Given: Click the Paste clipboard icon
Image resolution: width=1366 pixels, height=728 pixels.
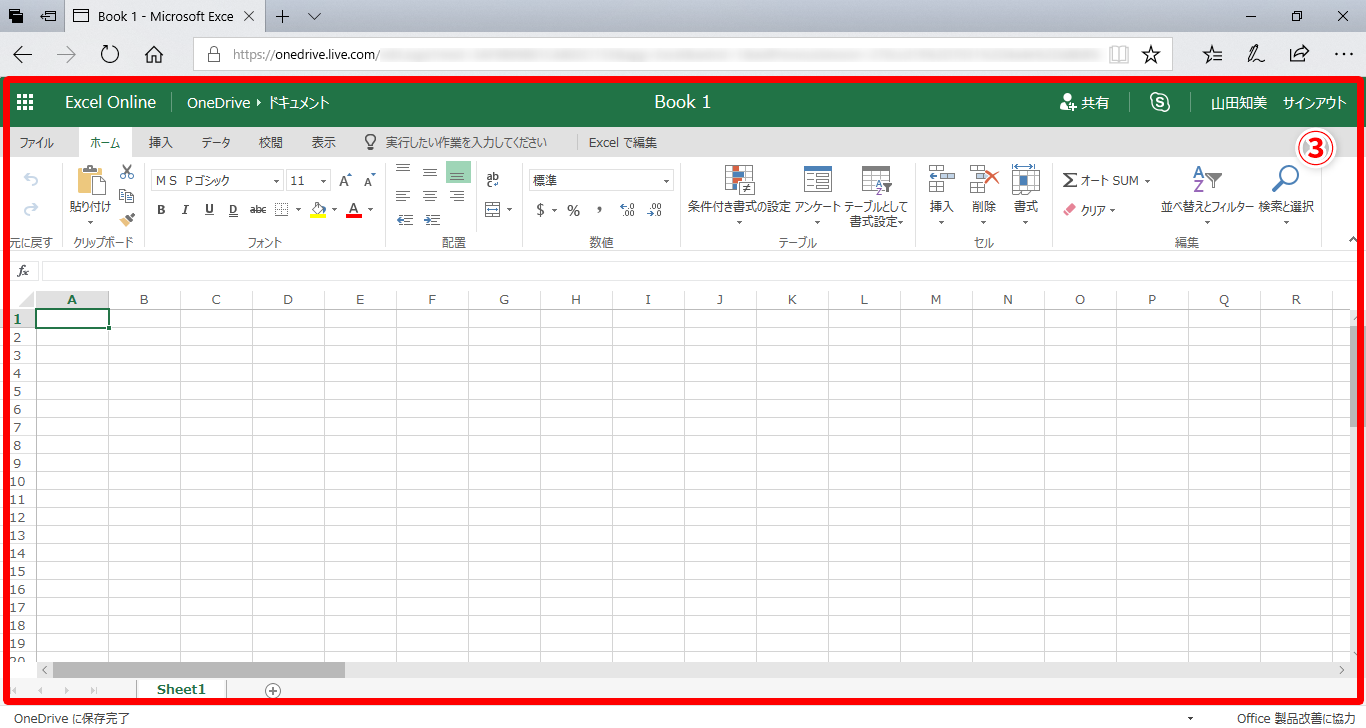Looking at the screenshot, I should click(x=90, y=180).
